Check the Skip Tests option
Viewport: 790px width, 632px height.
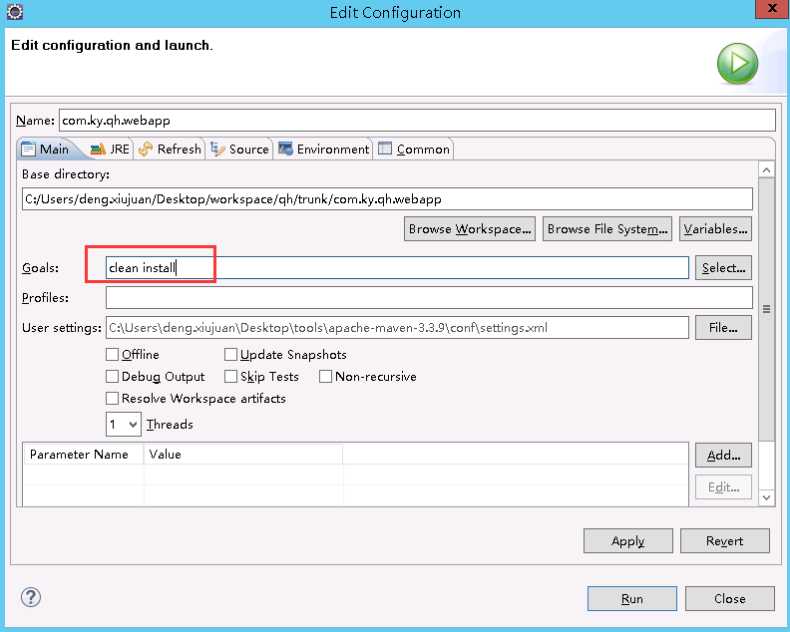[x=231, y=376]
